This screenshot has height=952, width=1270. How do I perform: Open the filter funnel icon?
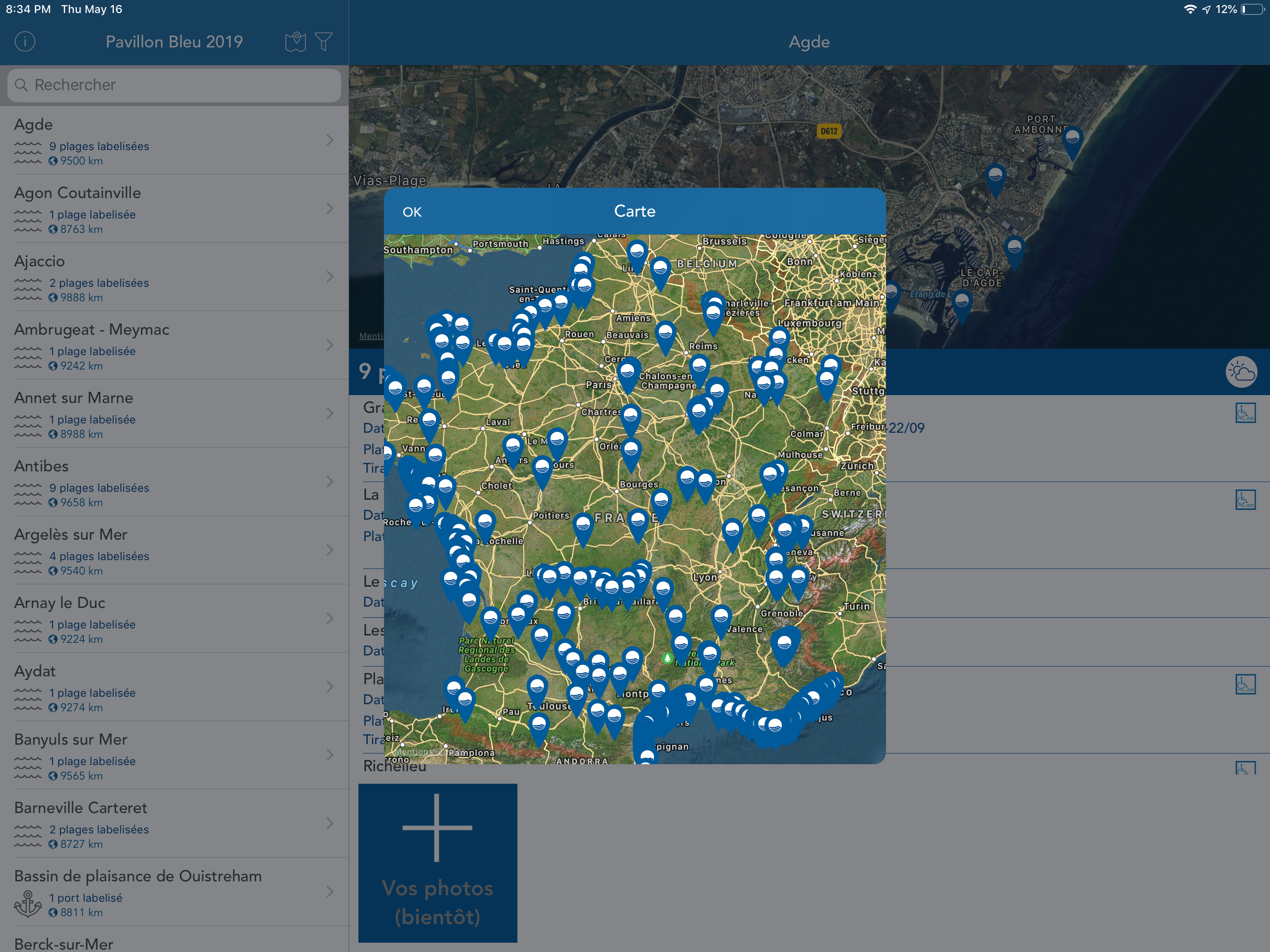pos(324,41)
